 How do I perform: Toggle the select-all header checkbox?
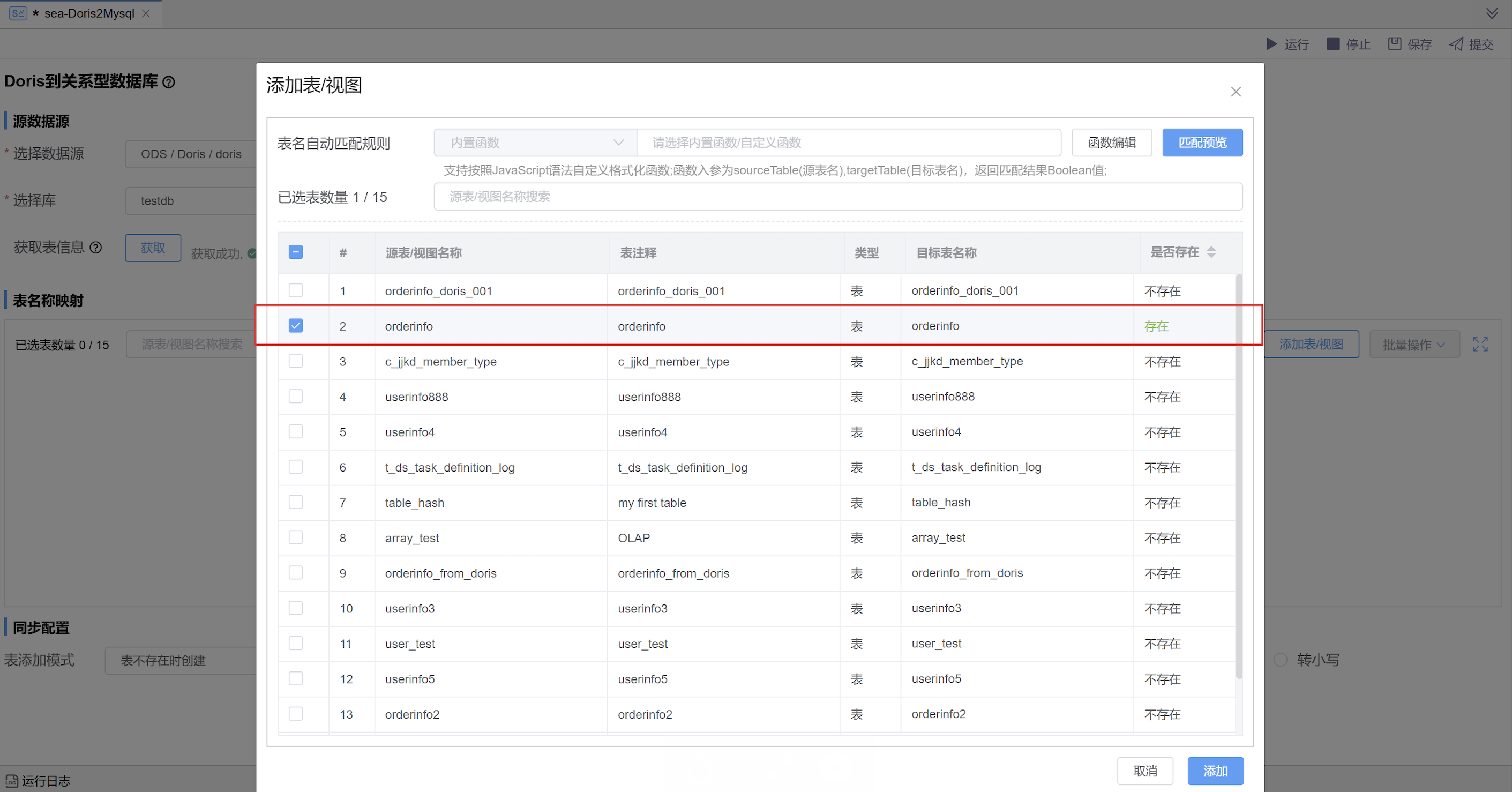(296, 252)
